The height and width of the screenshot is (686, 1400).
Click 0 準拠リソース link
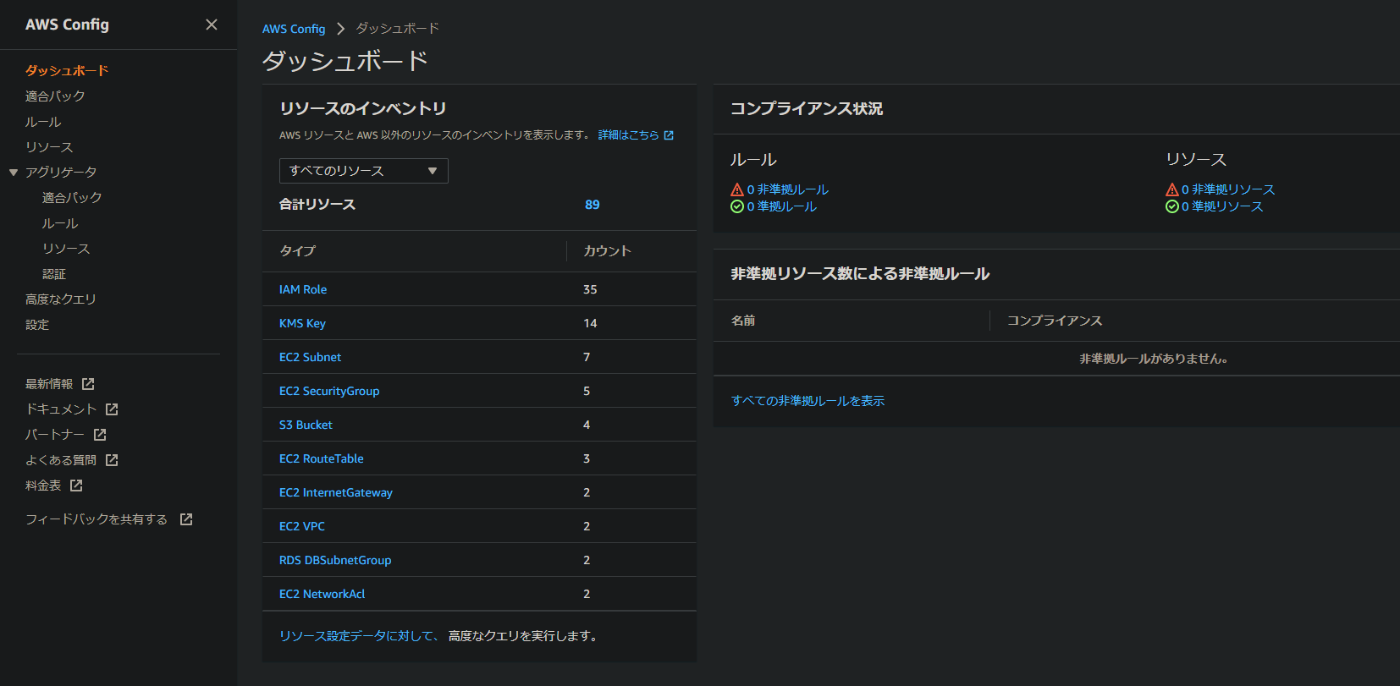point(1223,207)
